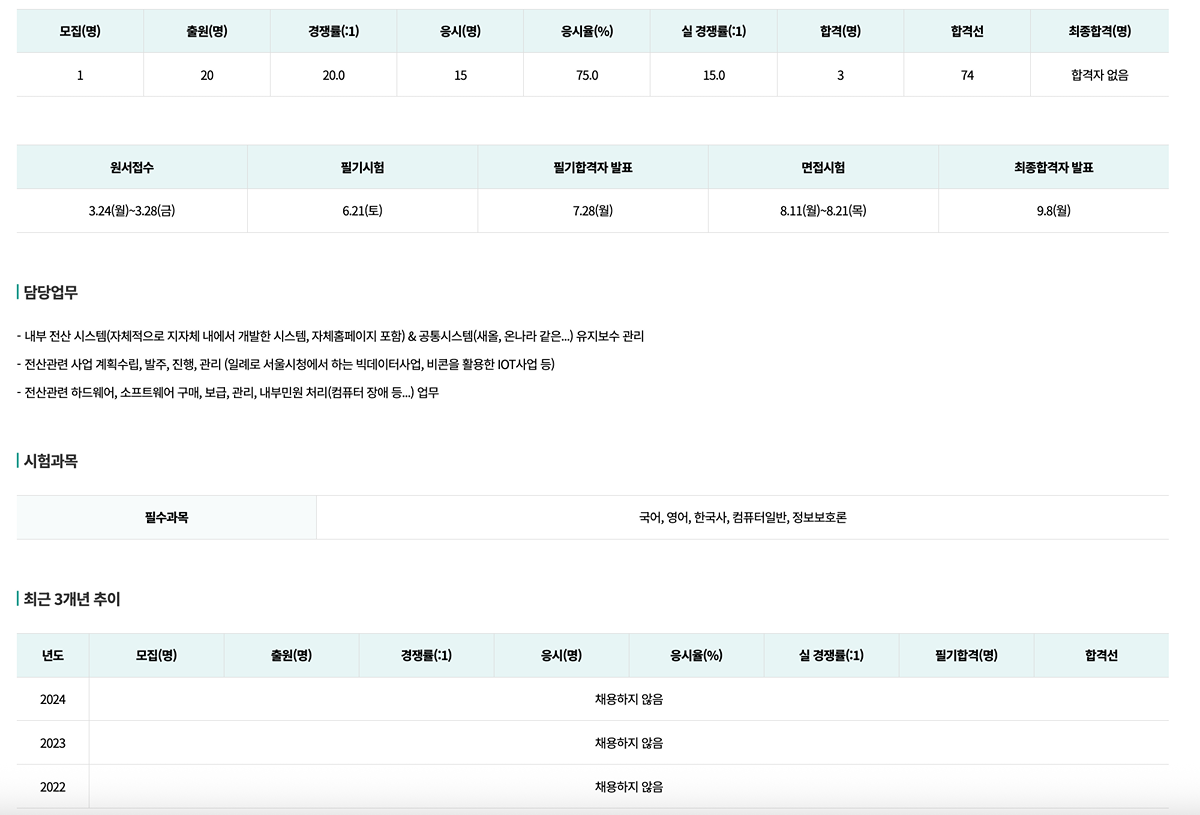Click the exam subjects list starting with 국어
Image resolution: width=1200 pixels, height=815 pixels.
click(x=742, y=517)
